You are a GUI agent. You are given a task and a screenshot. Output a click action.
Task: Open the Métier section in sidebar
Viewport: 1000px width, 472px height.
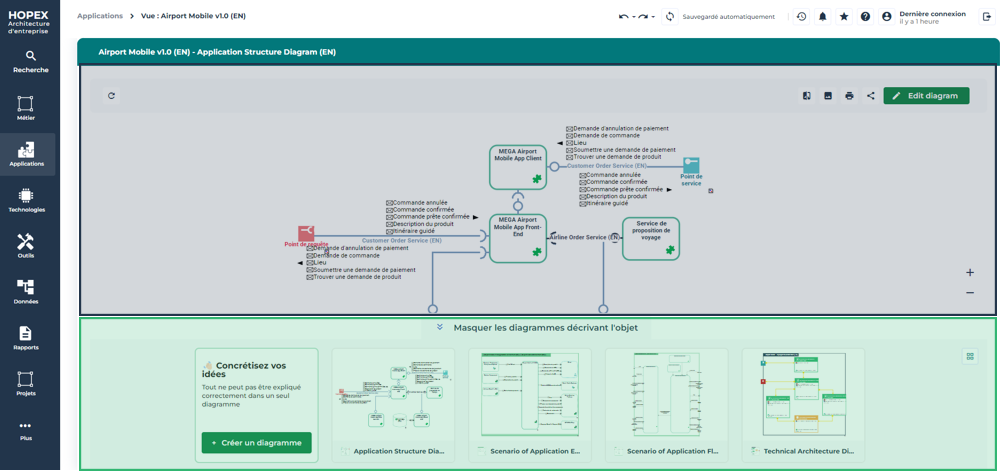tap(26, 108)
